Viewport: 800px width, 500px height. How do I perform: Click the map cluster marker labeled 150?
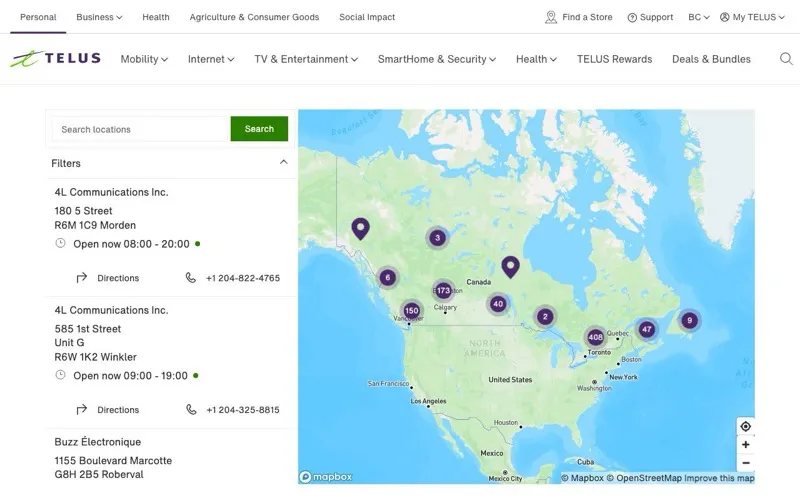(411, 310)
